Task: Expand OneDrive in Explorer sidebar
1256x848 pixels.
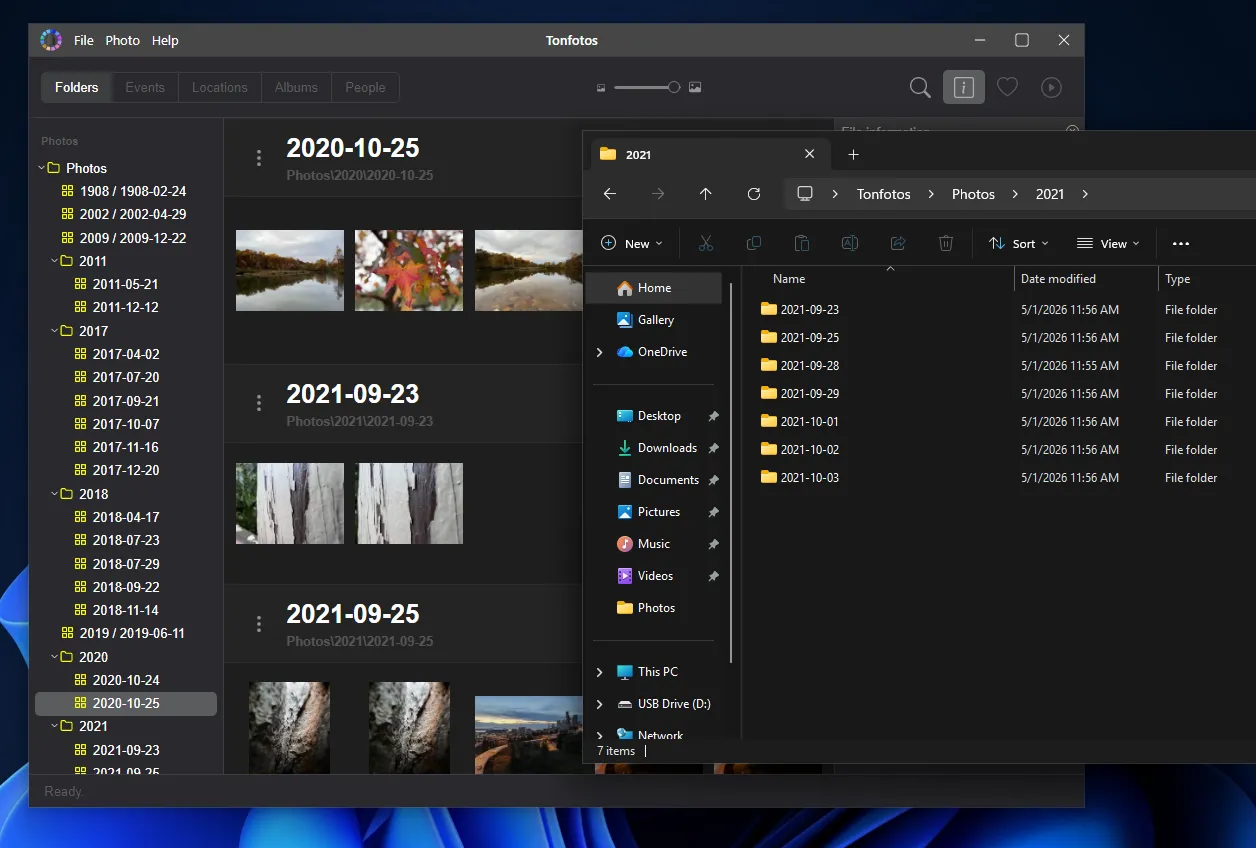Action: pos(600,352)
